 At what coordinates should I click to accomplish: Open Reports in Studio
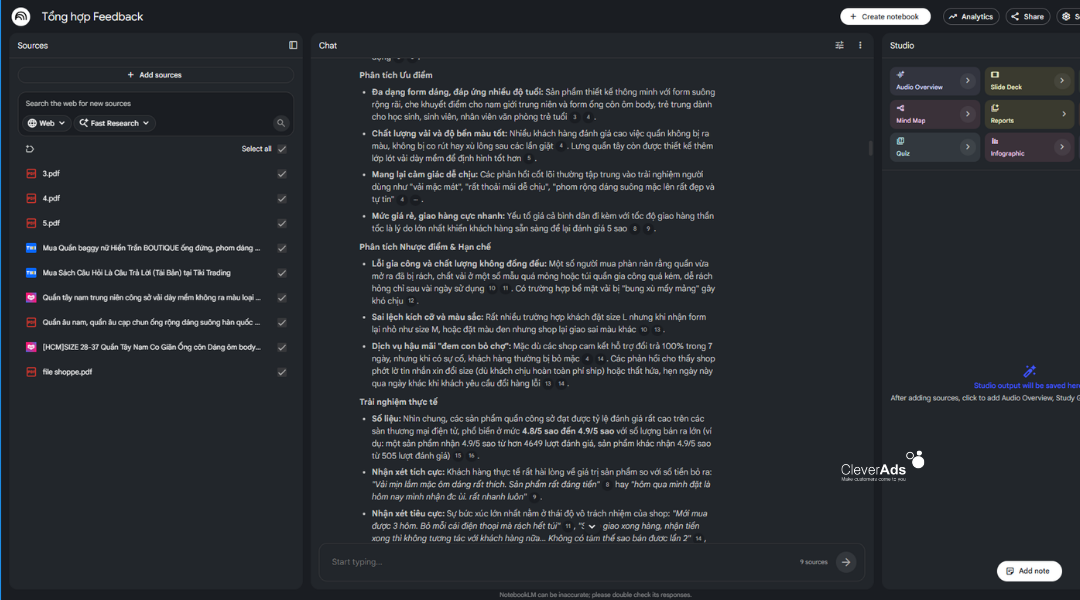(x=1029, y=114)
